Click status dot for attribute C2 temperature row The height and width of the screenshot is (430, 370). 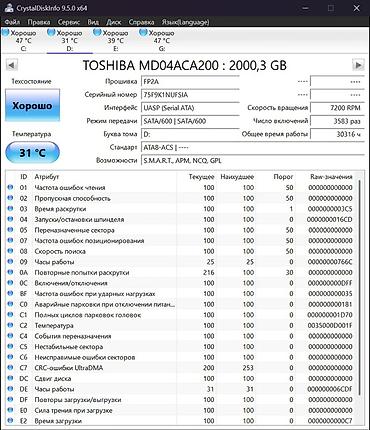pos(10,325)
